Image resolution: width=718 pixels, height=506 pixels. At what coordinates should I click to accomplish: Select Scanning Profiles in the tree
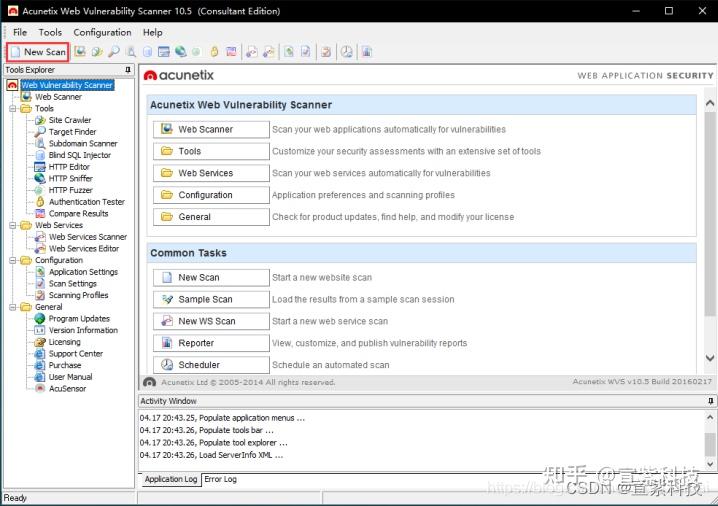pyautogui.click(x=78, y=295)
